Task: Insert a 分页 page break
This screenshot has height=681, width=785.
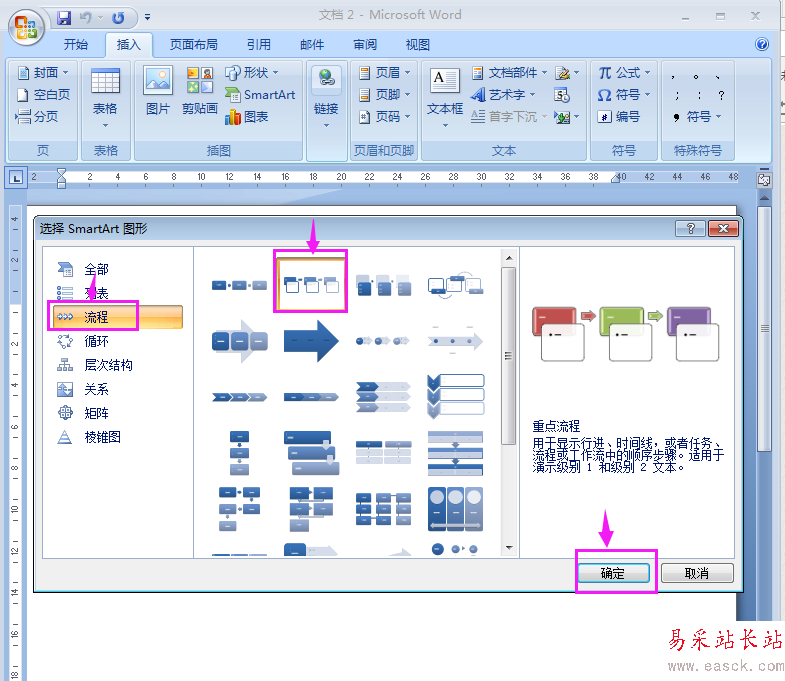Action: pyautogui.click(x=37, y=117)
